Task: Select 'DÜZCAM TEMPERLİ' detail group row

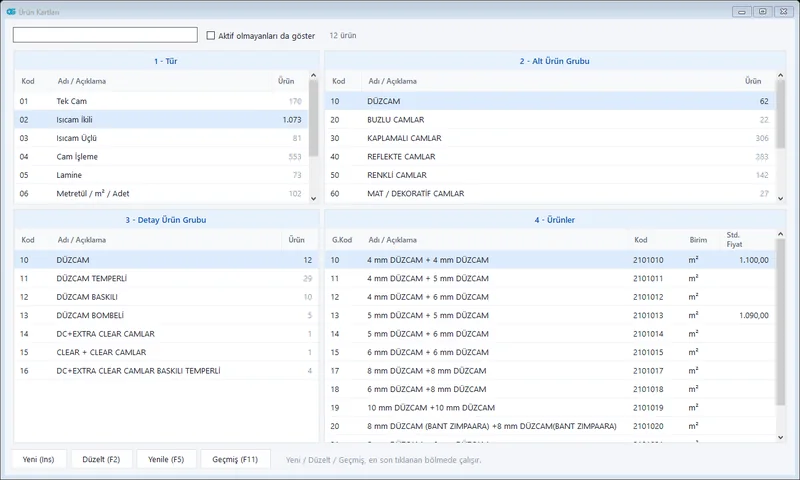Action: [x=166, y=278]
